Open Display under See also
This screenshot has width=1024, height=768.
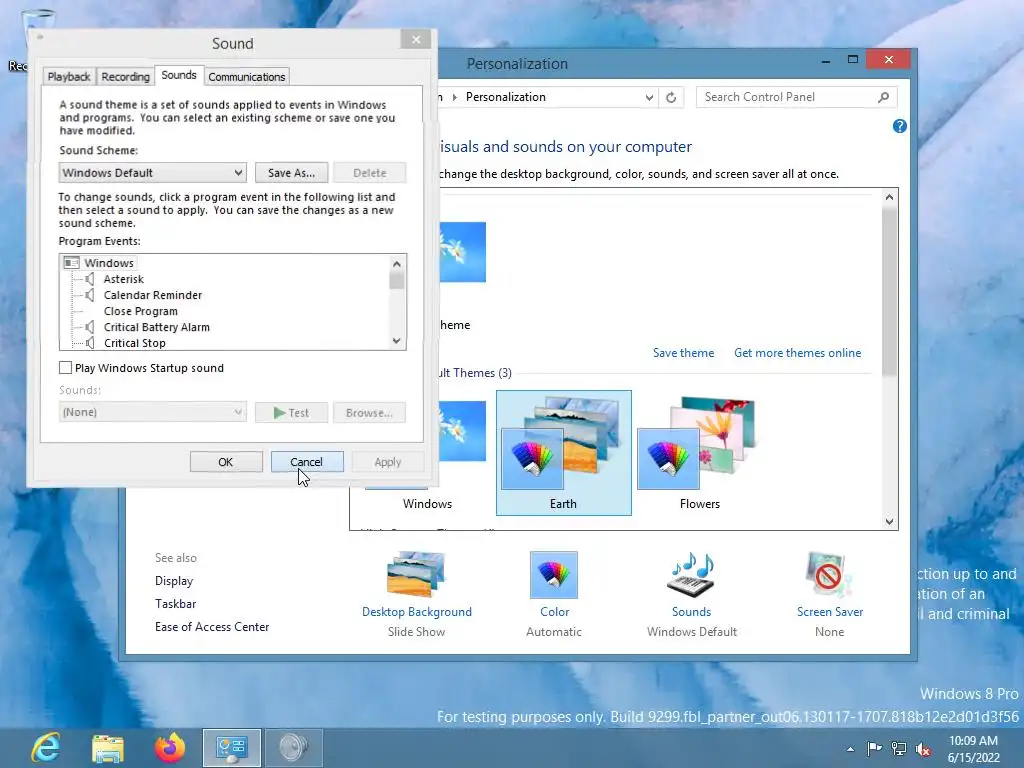pyautogui.click(x=174, y=581)
